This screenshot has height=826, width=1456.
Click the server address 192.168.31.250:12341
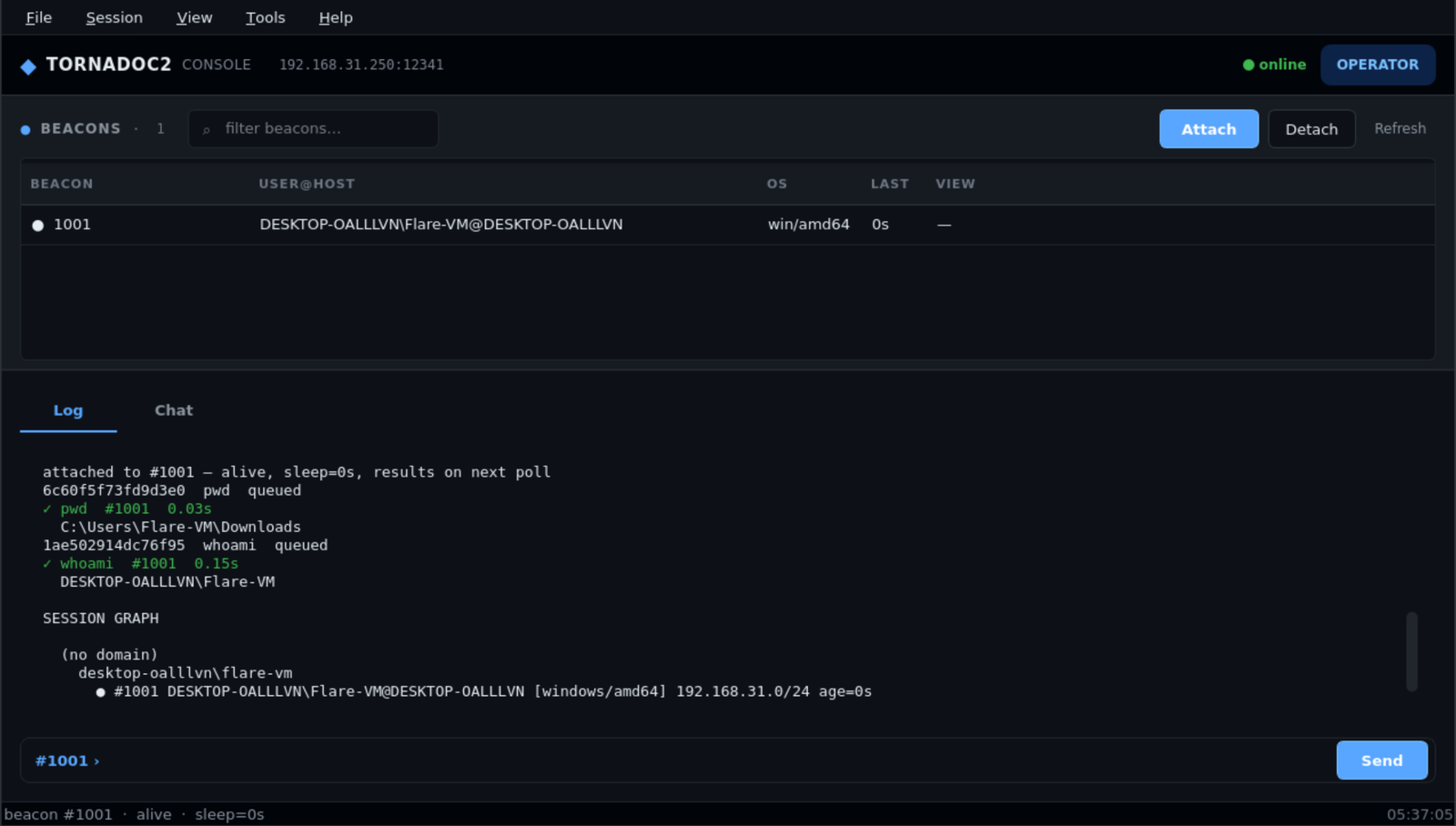pos(361,65)
